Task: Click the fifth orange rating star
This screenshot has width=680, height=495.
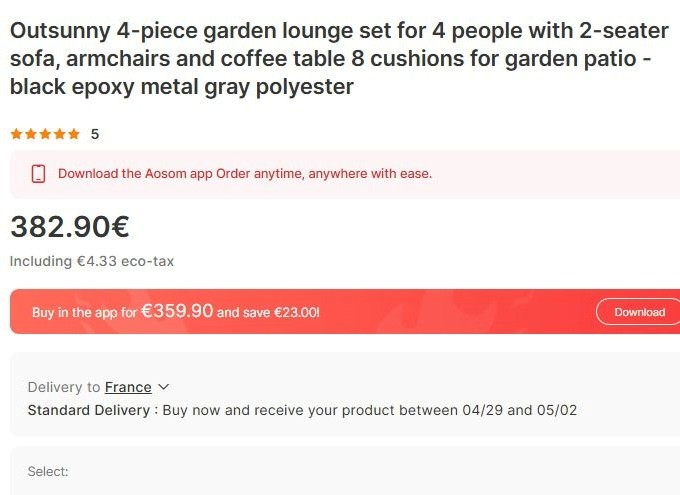Action: (x=74, y=134)
